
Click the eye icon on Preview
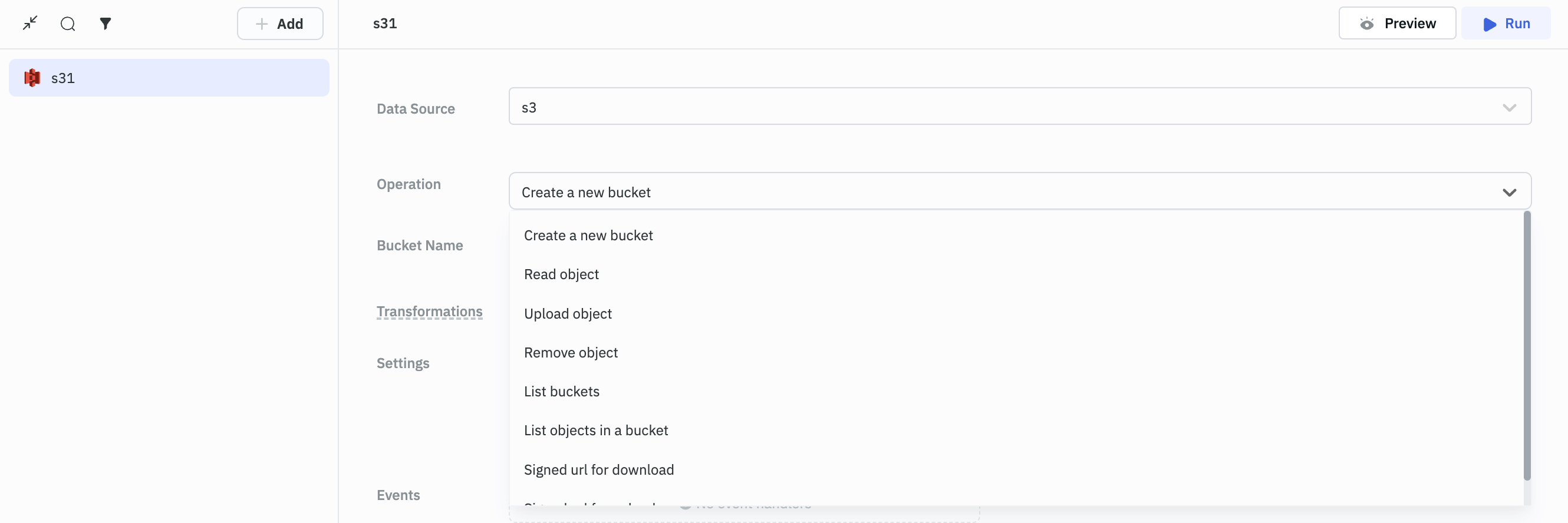click(1366, 24)
